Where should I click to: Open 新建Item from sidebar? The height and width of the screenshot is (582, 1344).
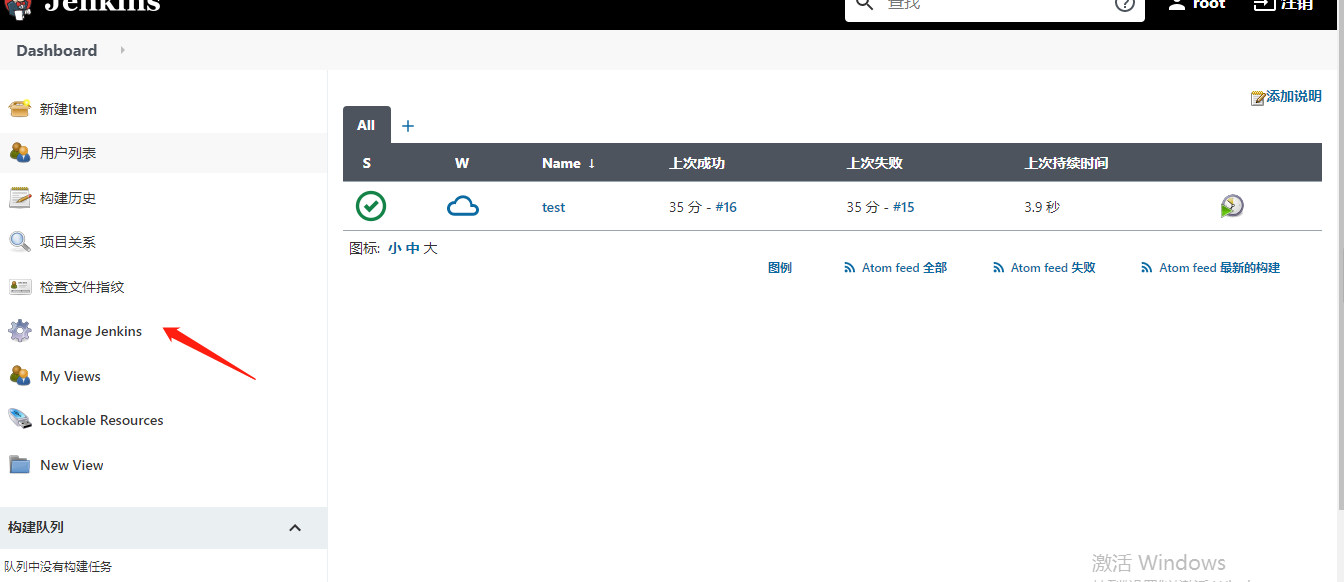coord(68,109)
